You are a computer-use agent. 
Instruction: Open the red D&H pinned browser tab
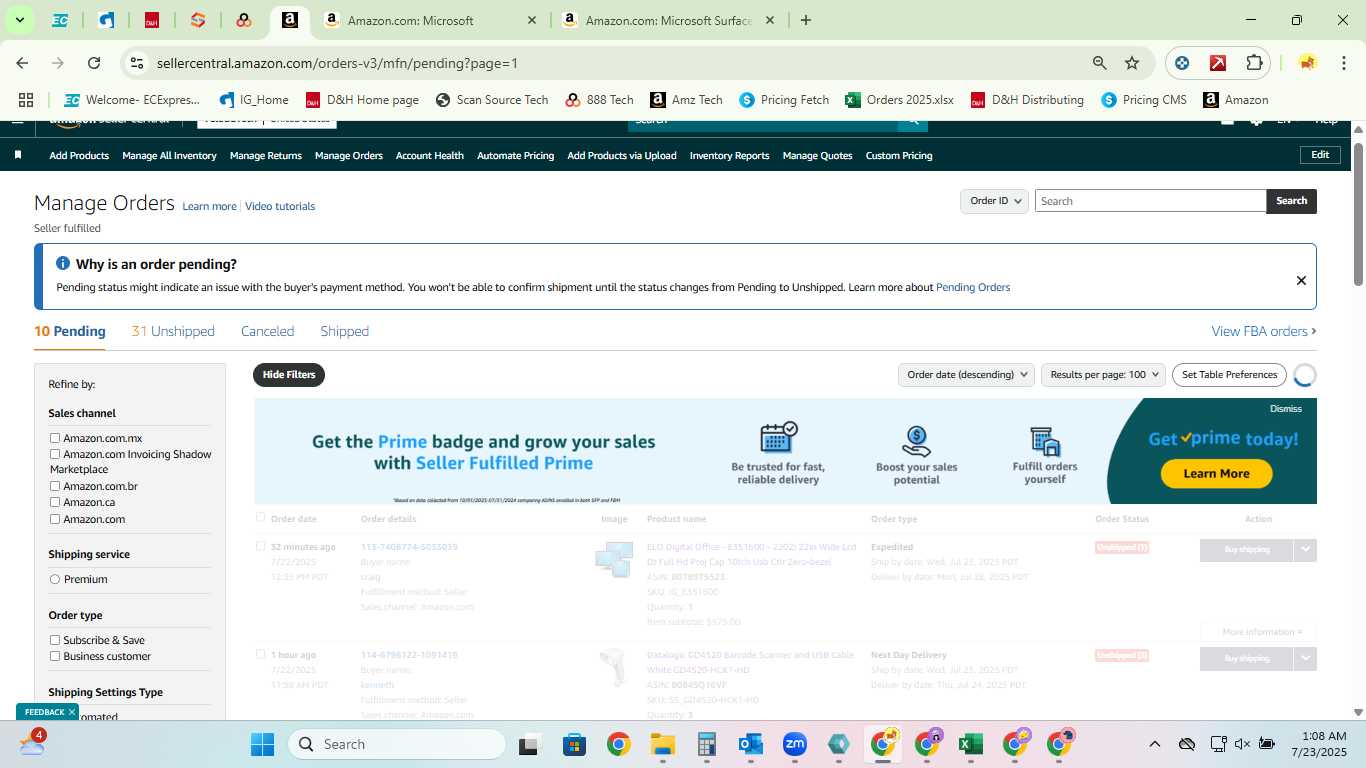tap(152, 20)
